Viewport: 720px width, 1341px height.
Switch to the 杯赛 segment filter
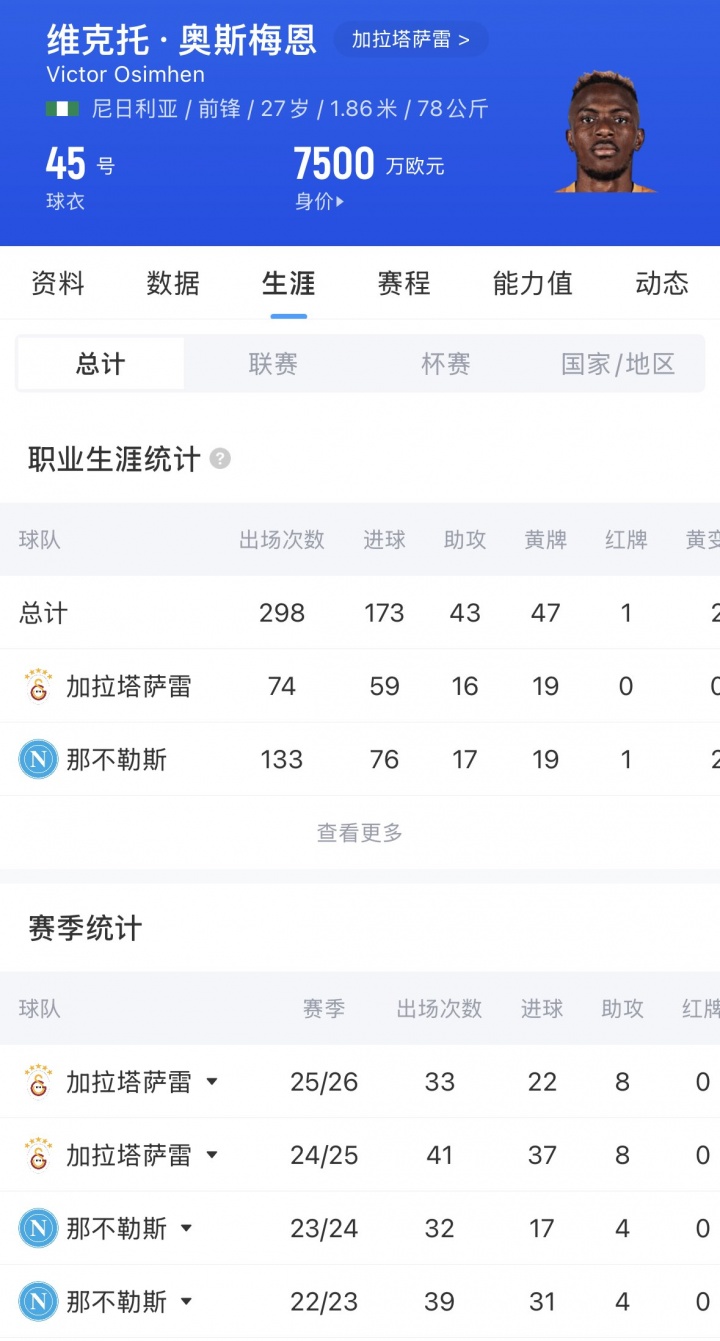(x=446, y=363)
